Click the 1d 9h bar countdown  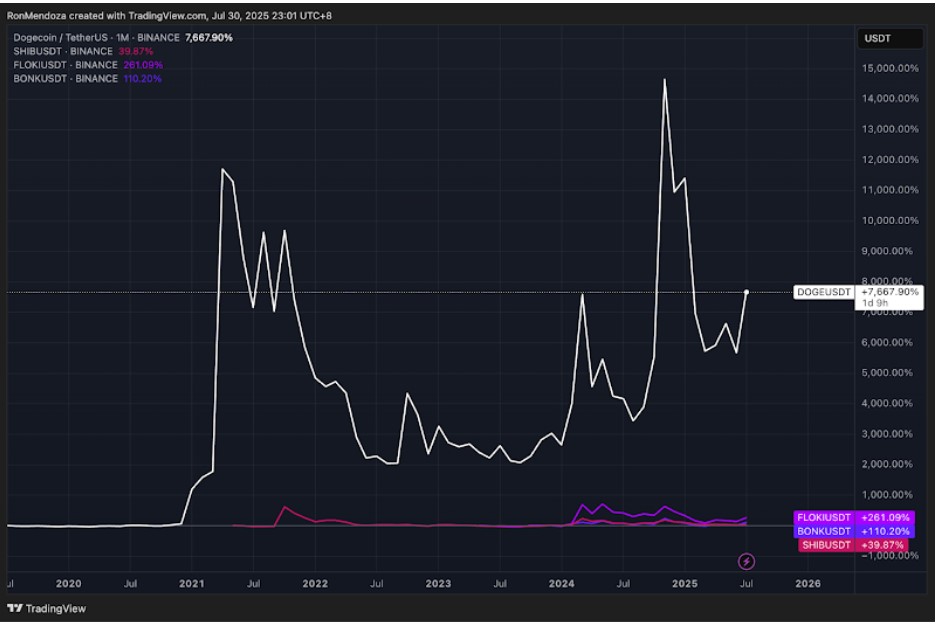[x=875, y=303]
